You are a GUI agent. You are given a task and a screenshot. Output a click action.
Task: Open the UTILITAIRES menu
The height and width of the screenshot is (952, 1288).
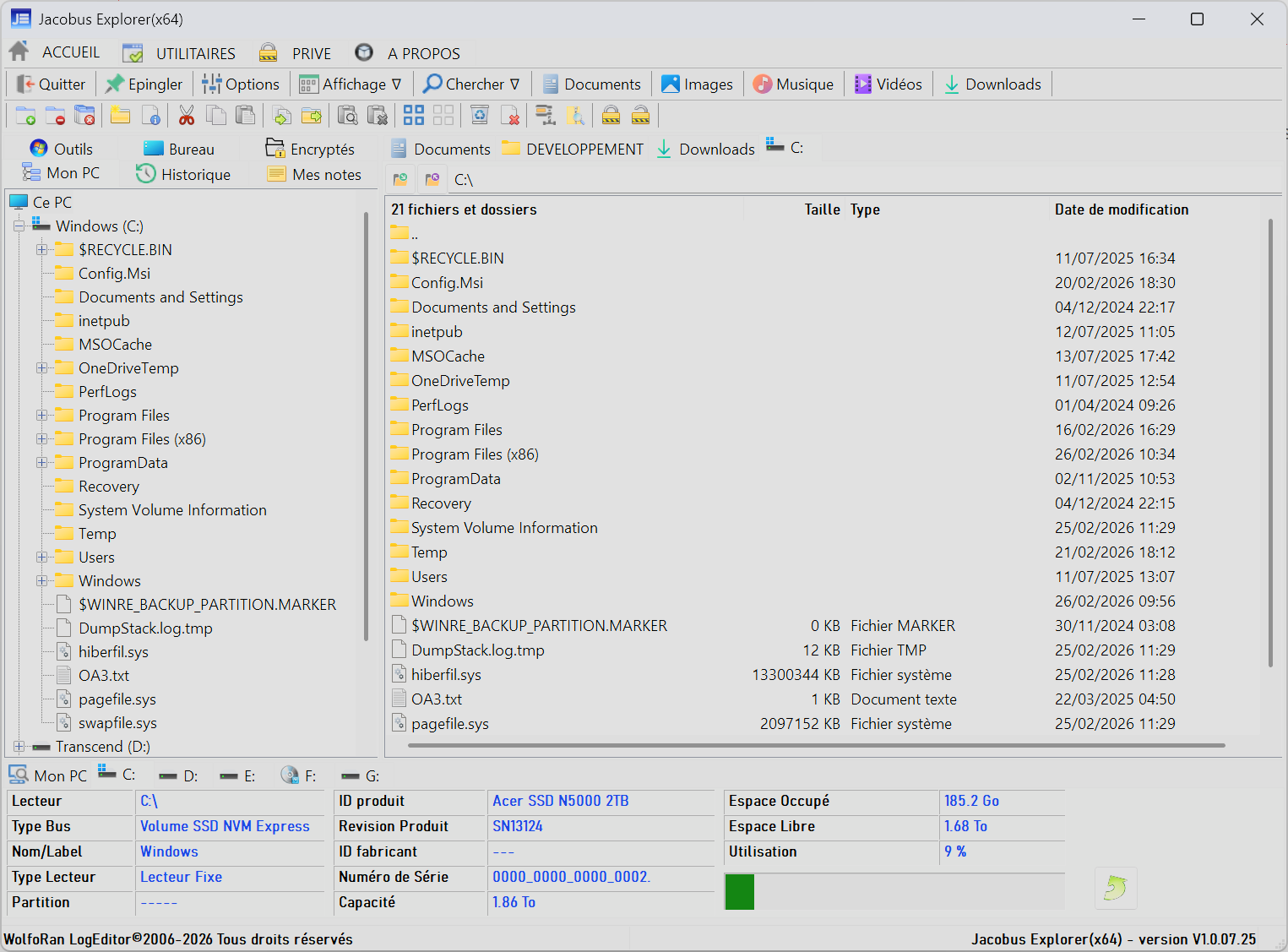click(x=195, y=53)
